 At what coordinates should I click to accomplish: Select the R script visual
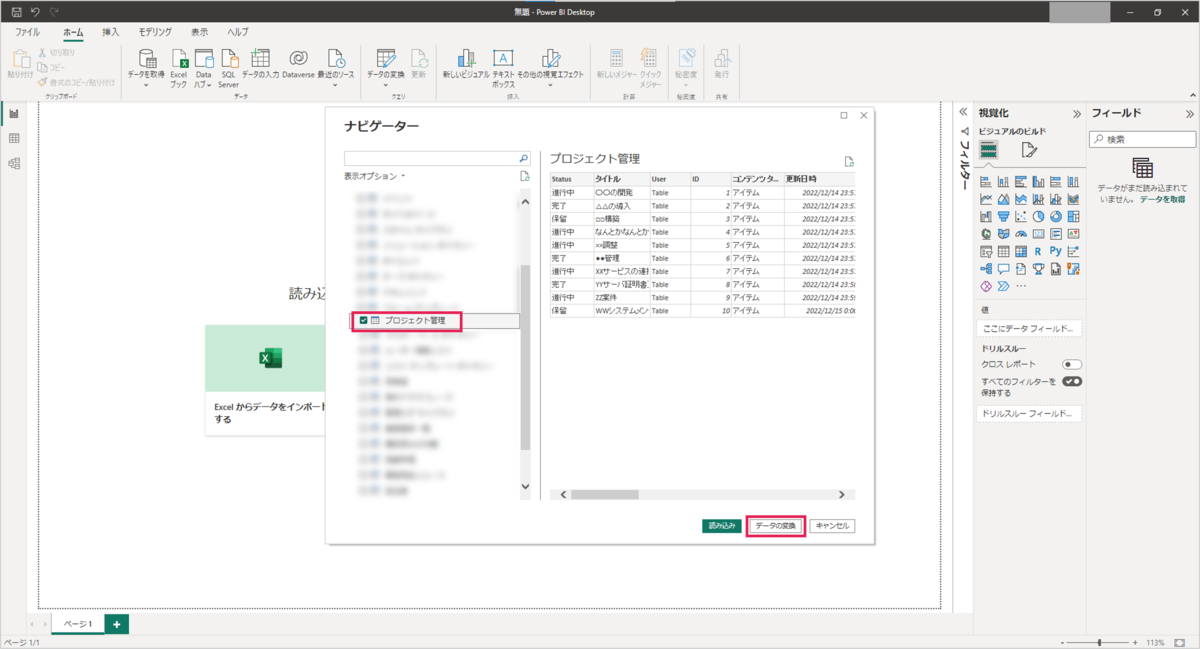pos(1038,251)
